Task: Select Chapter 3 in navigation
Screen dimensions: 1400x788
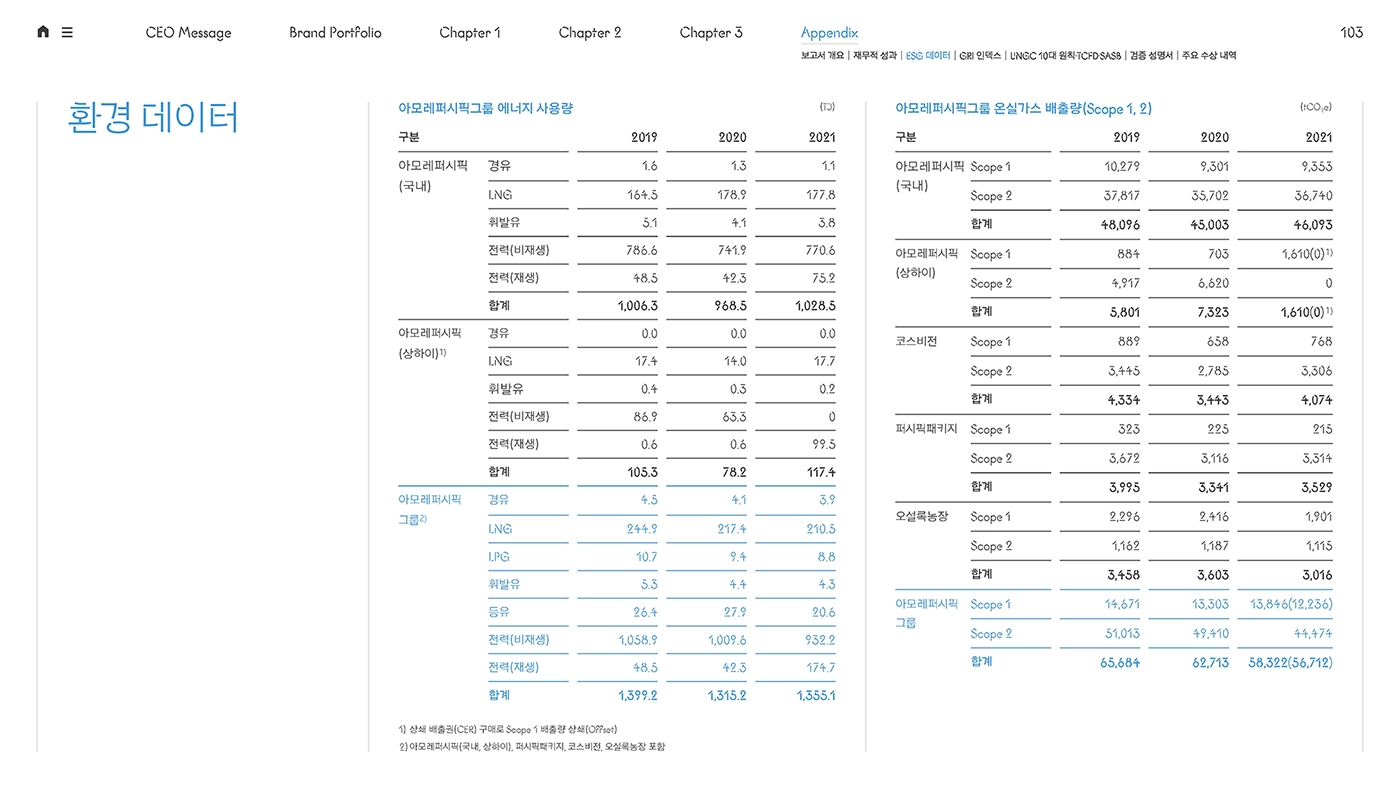Action: [711, 33]
